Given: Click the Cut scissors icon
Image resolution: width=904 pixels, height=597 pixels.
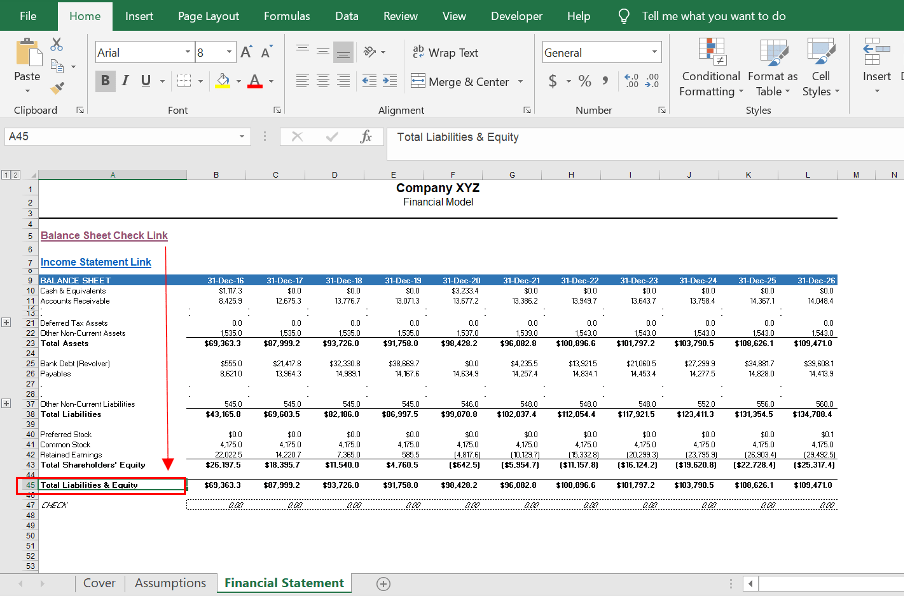Looking at the screenshot, I should [x=57, y=45].
